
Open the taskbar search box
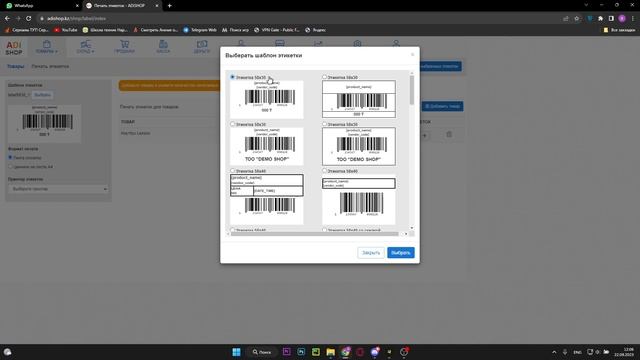[262, 352]
